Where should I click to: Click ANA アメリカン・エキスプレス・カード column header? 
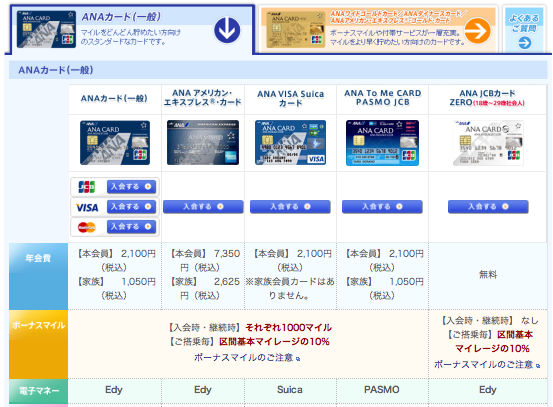[203, 98]
